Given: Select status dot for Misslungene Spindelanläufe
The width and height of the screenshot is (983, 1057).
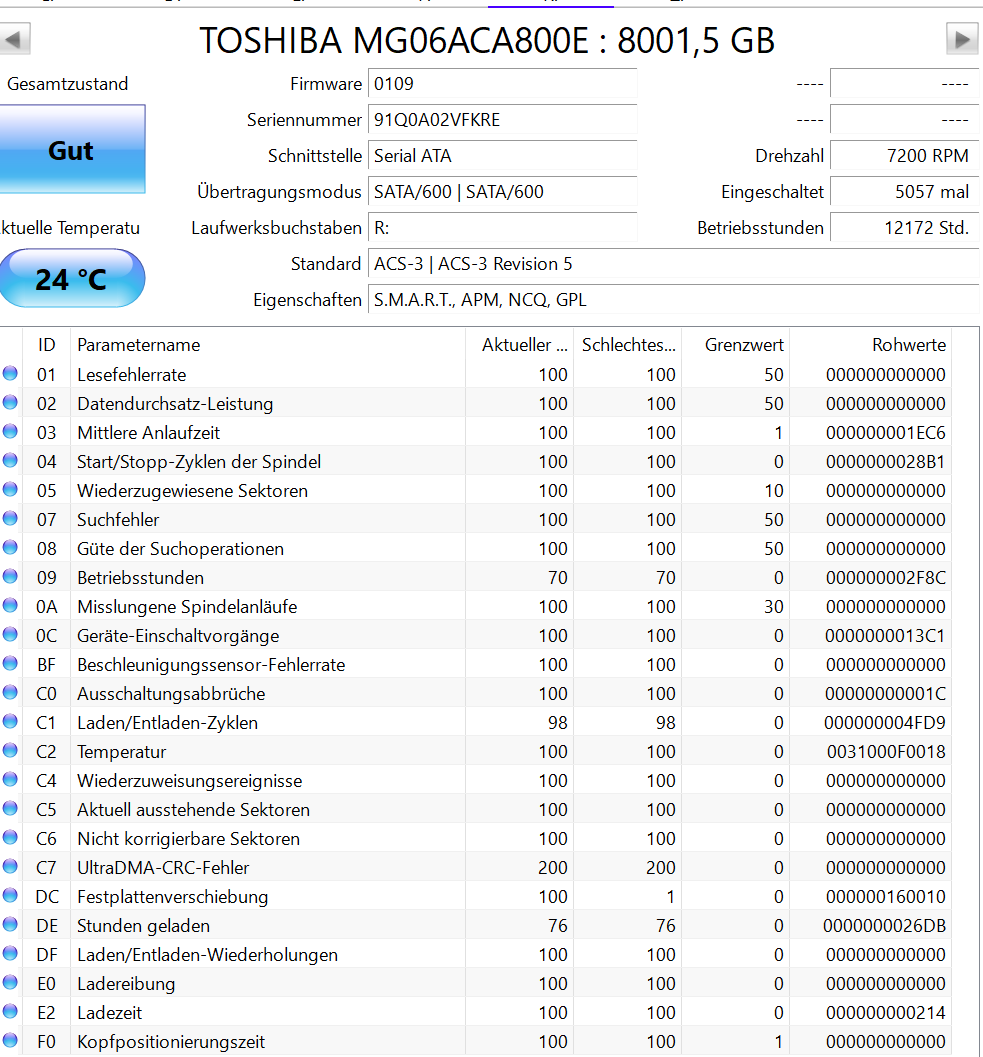Looking at the screenshot, I should tap(10, 605).
